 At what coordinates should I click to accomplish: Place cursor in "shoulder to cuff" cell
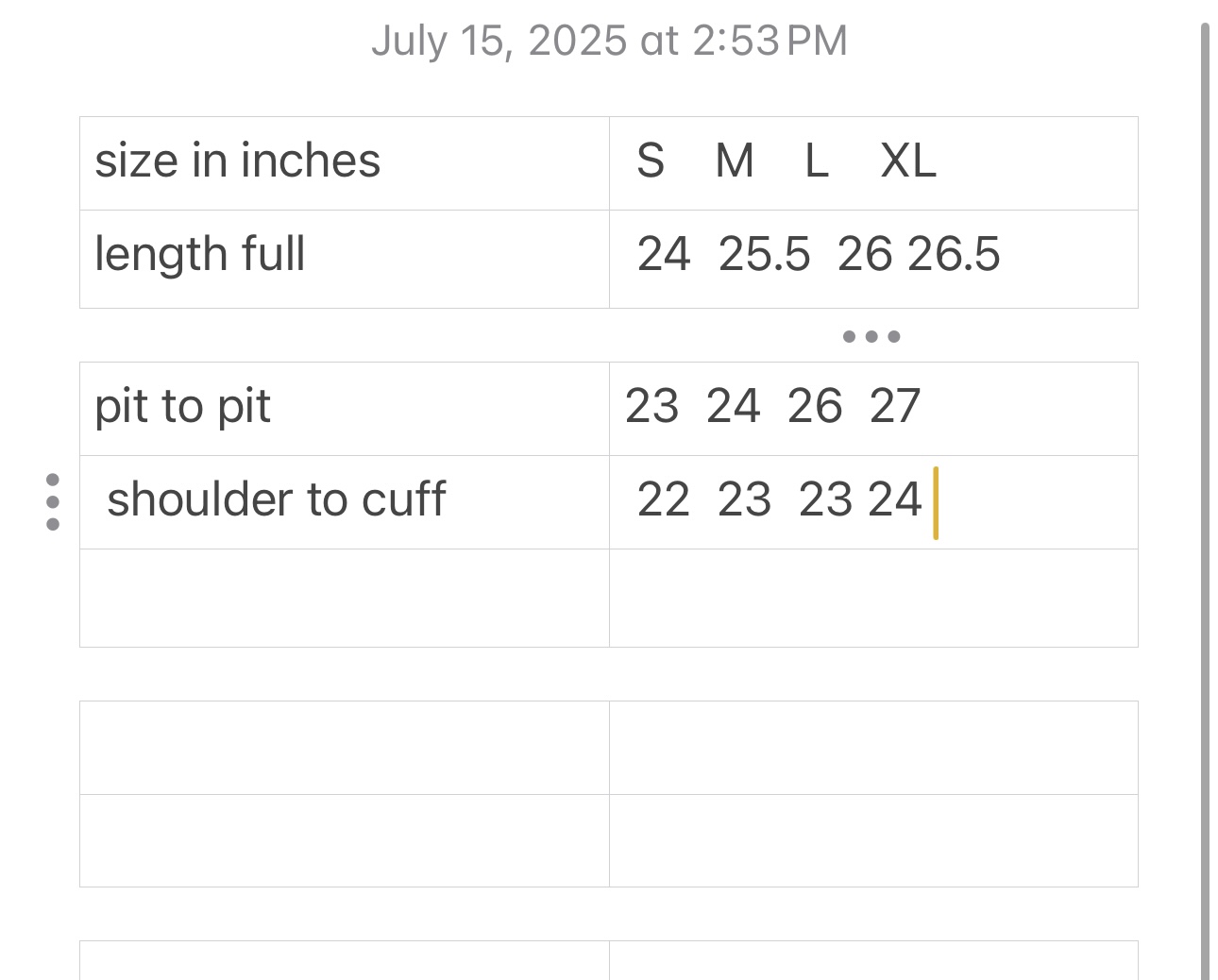click(344, 501)
